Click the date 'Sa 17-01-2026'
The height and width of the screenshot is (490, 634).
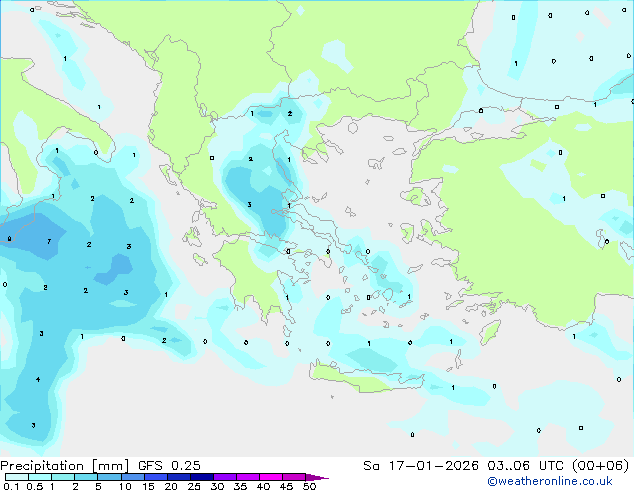421,466
